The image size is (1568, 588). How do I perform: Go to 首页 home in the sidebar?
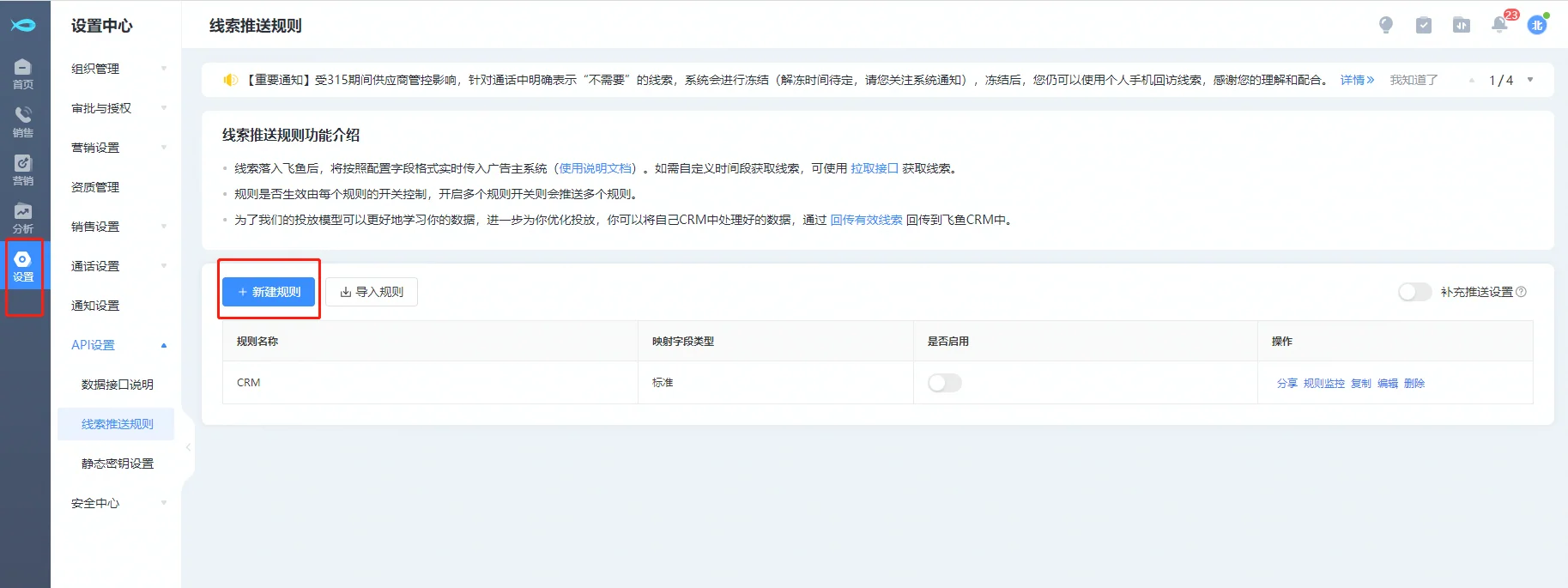pos(23,74)
